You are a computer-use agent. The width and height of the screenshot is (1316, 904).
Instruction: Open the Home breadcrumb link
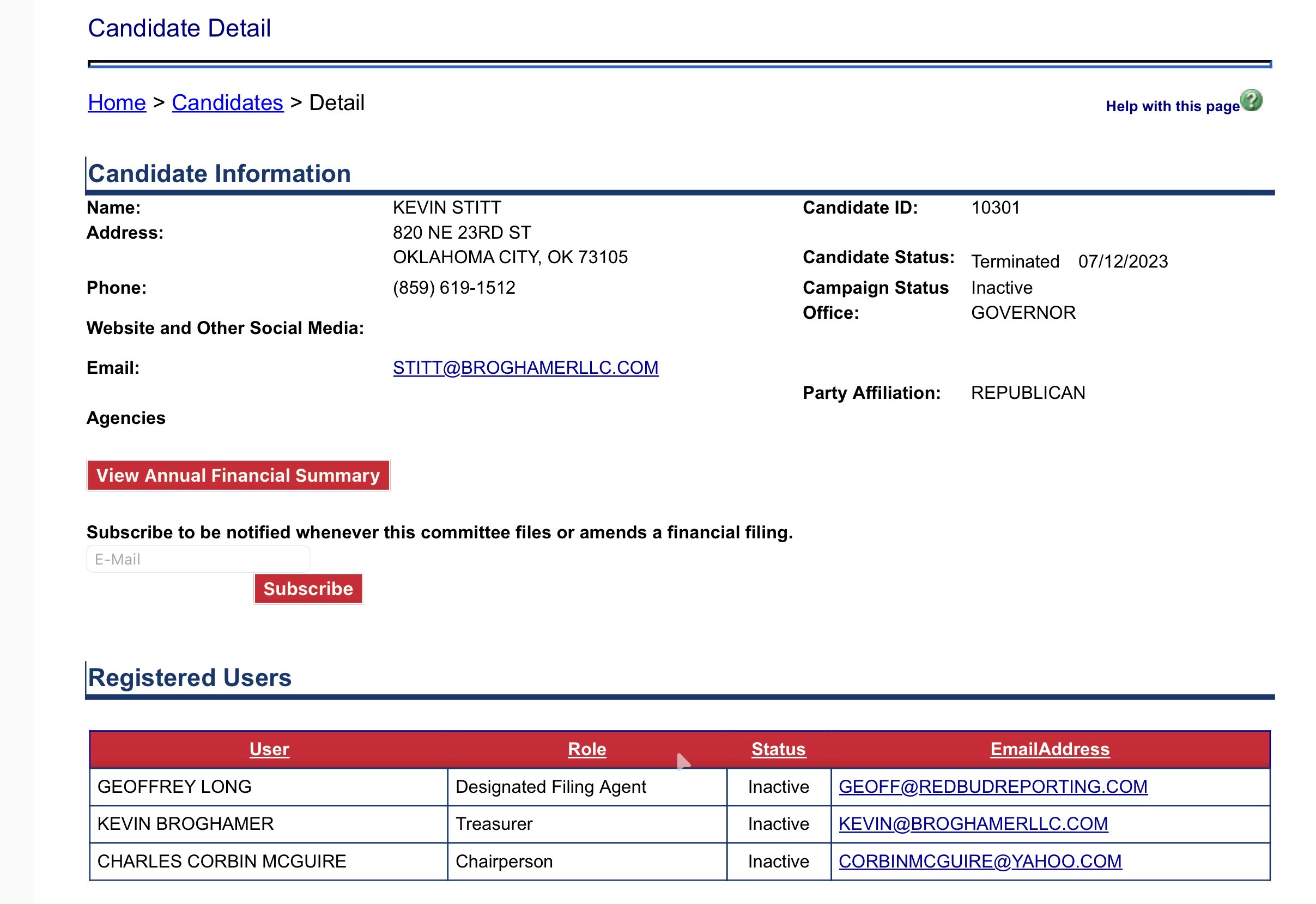117,103
